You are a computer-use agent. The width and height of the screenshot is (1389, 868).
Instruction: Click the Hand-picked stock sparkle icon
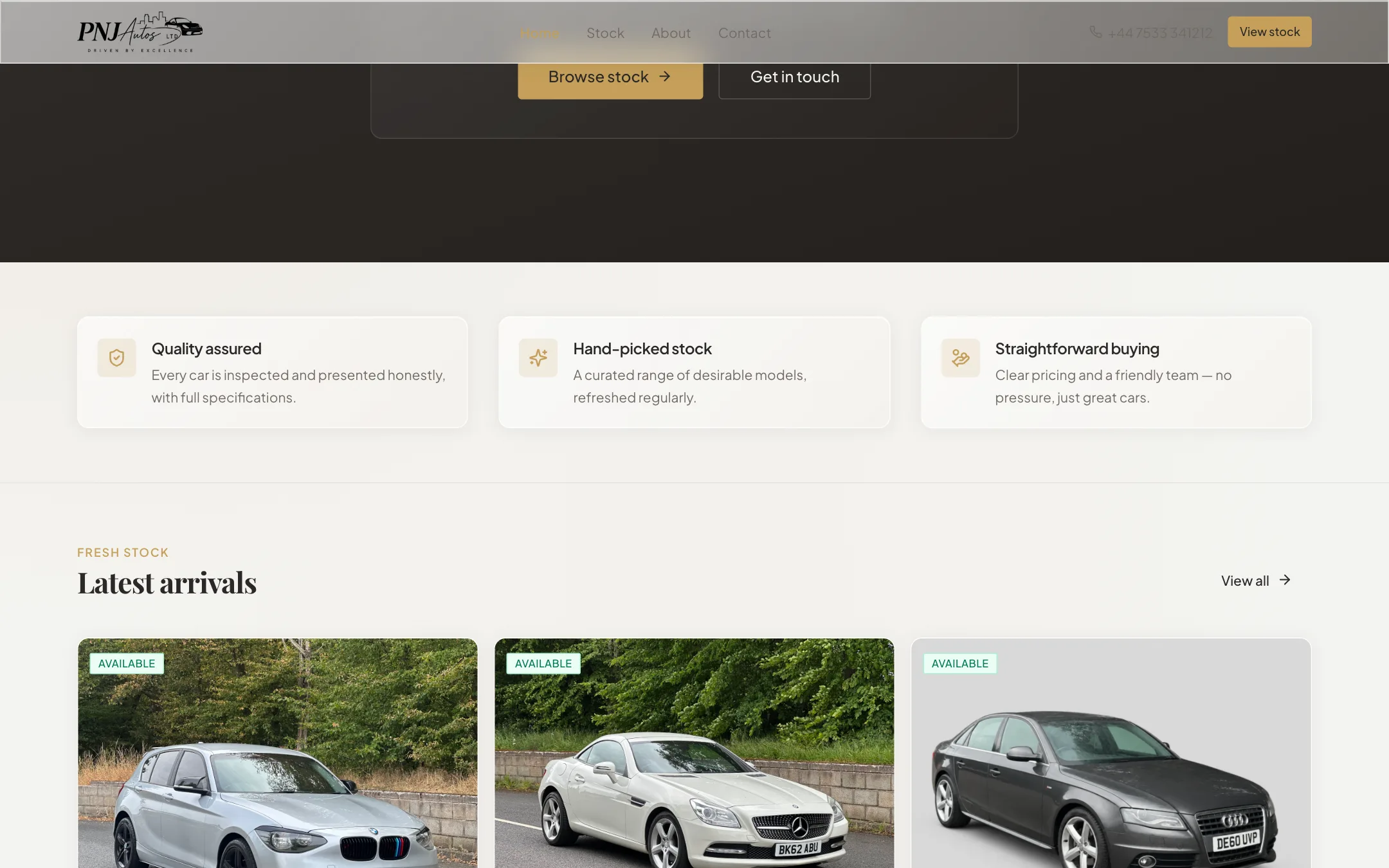538,357
